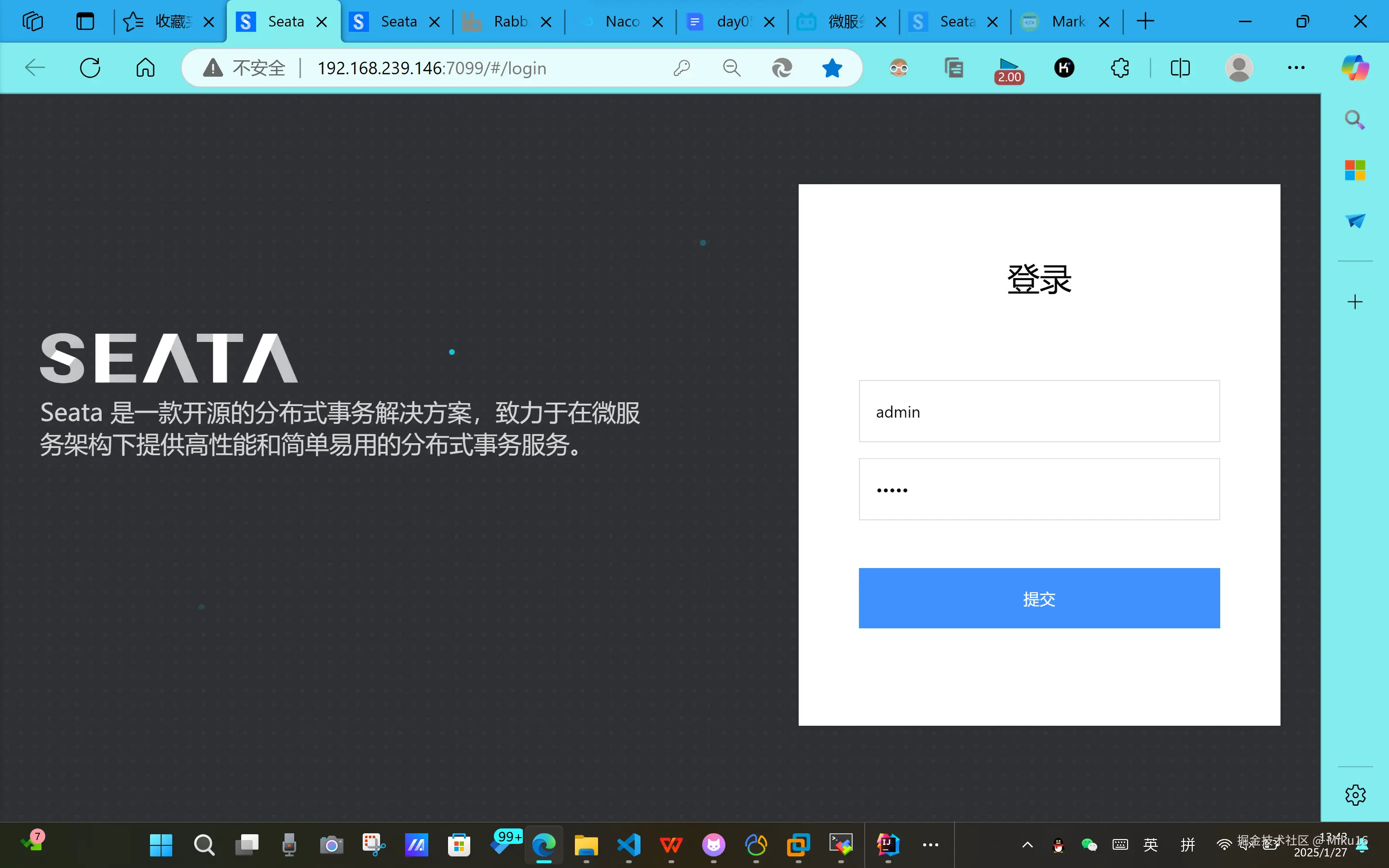Refresh the page with reload icon
Image resolution: width=1389 pixels, height=868 pixels.
[x=90, y=68]
